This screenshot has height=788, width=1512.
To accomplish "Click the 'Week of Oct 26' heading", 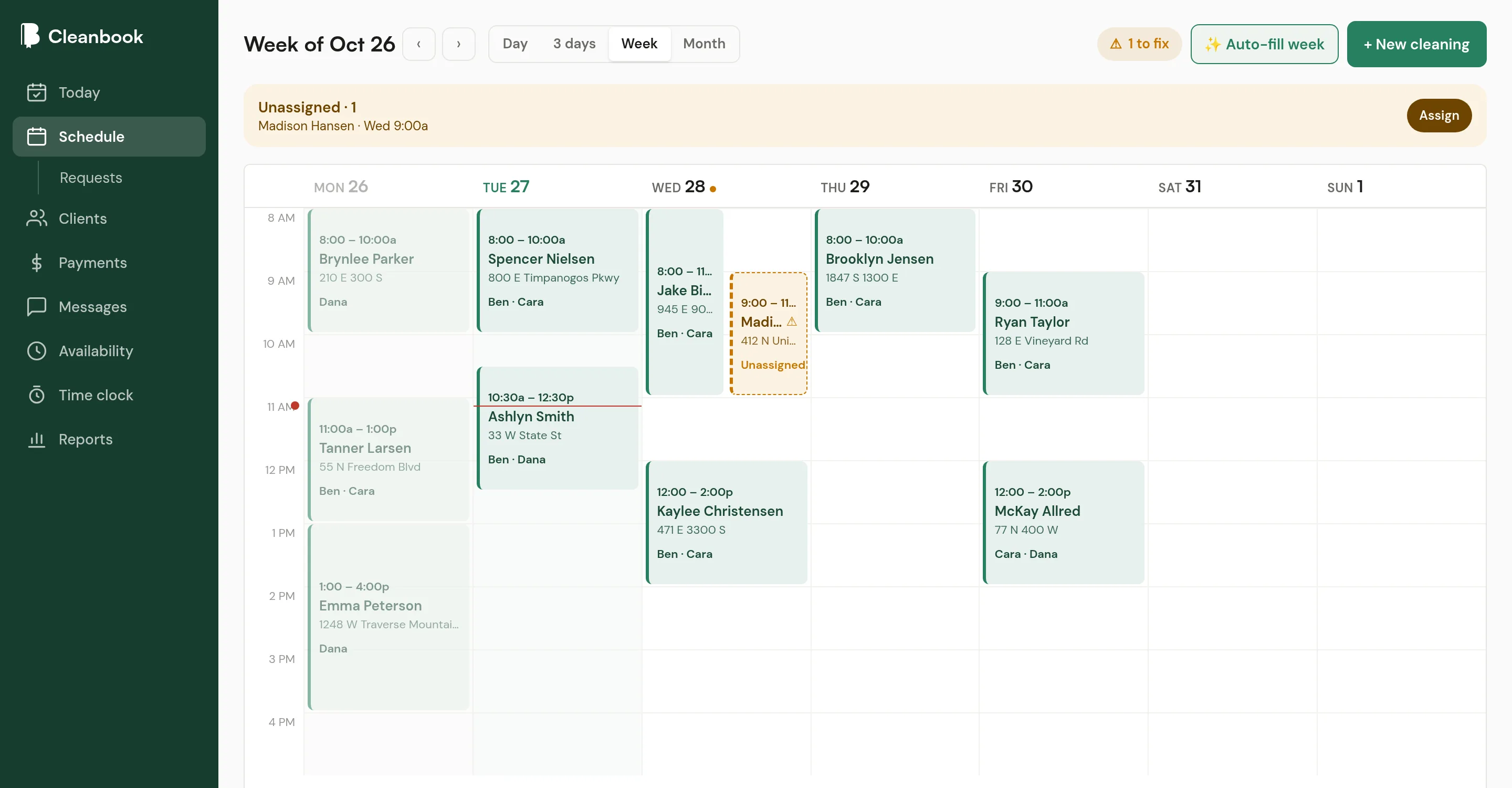I will (x=319, y=44).
